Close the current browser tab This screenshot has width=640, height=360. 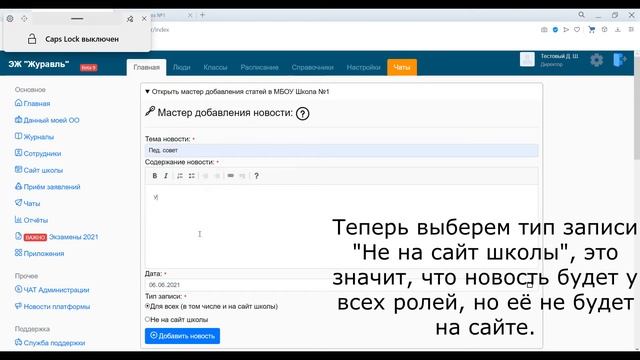[190, 15]
